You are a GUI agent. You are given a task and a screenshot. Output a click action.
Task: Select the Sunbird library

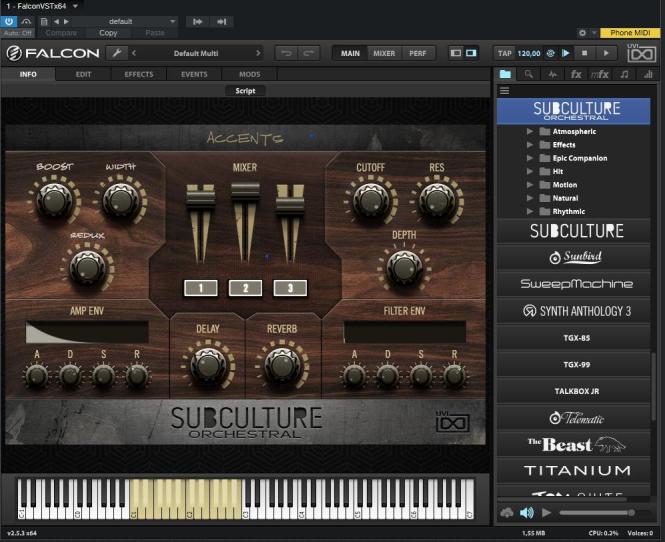pyautogui.click(x=573, y=257)
